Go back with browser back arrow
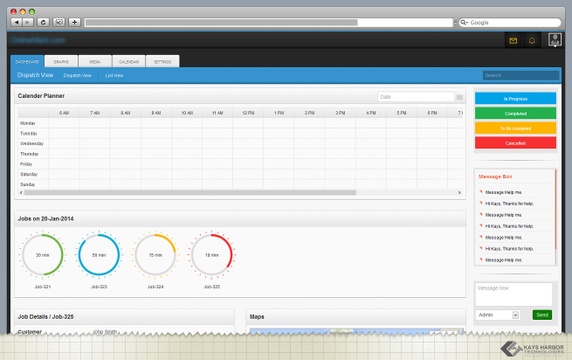 pyautogui.click(x=16, y=22)
